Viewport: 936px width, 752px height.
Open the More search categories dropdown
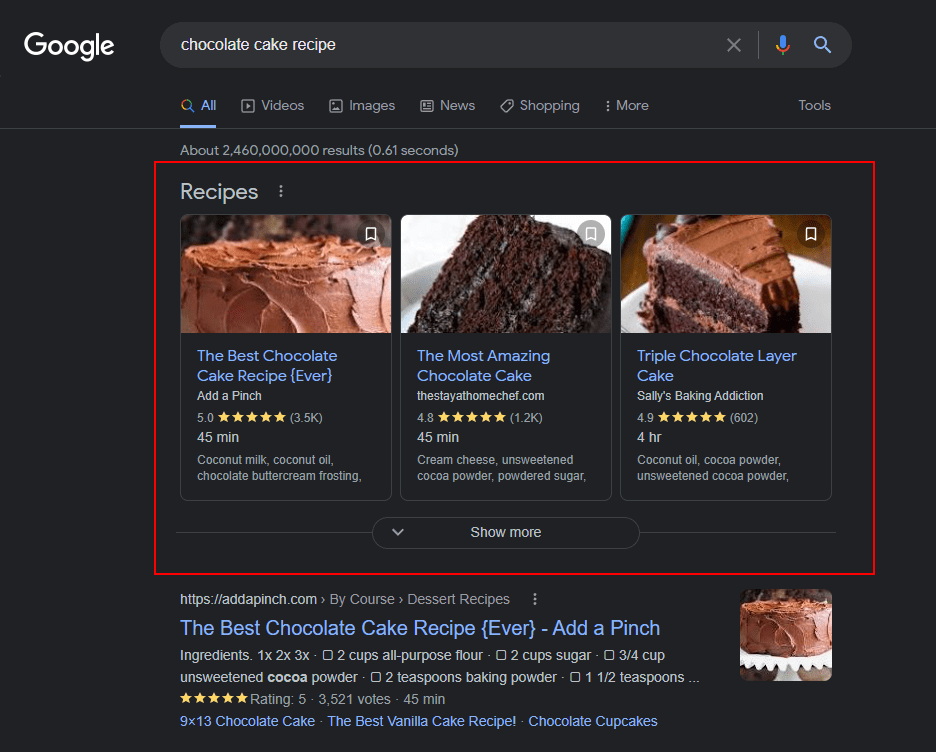point(626,105)
